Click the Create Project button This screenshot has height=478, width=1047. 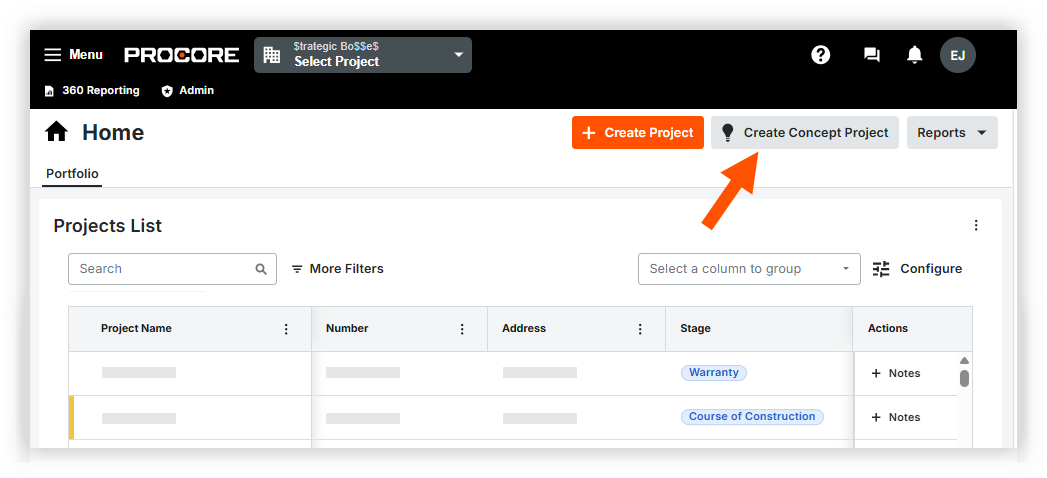(638, 133)
